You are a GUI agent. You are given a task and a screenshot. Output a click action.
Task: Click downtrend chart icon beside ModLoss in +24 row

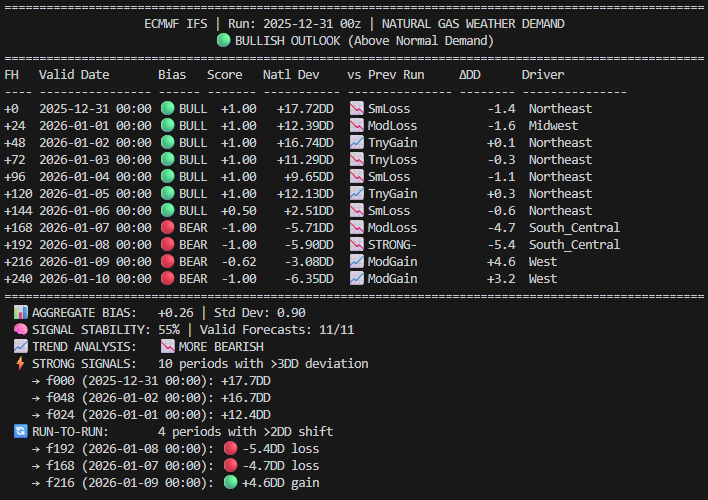pyautogui.click(x=357, y=125)
